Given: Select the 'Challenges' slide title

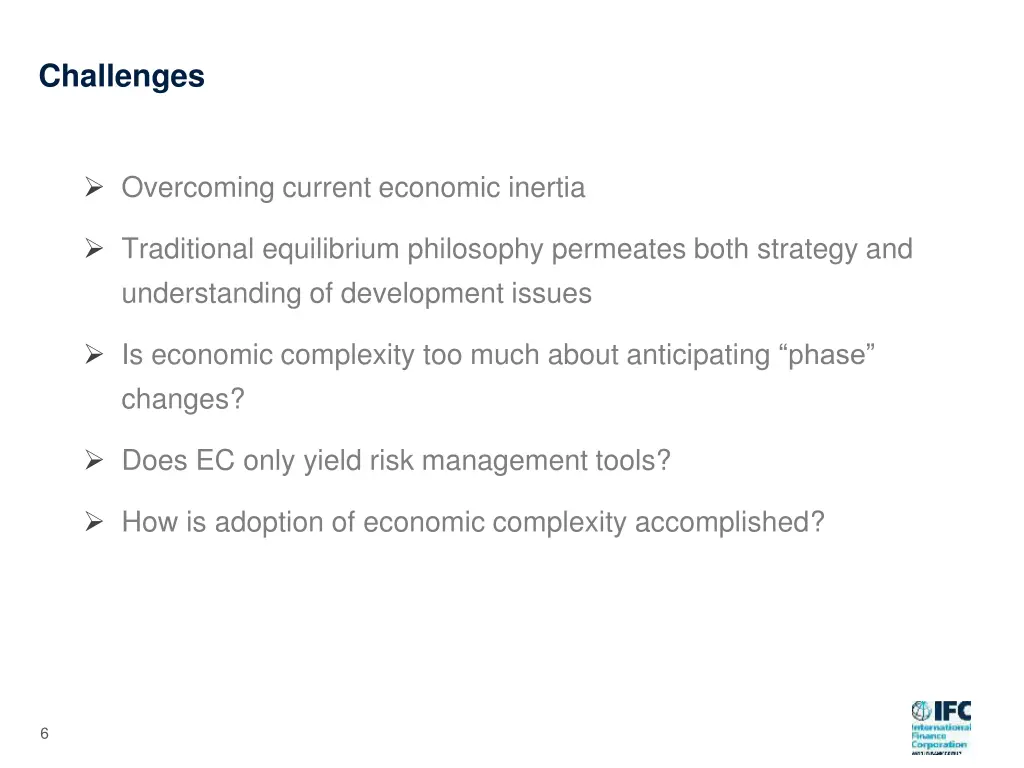Looking at the screenshot, I should (121, 76).
